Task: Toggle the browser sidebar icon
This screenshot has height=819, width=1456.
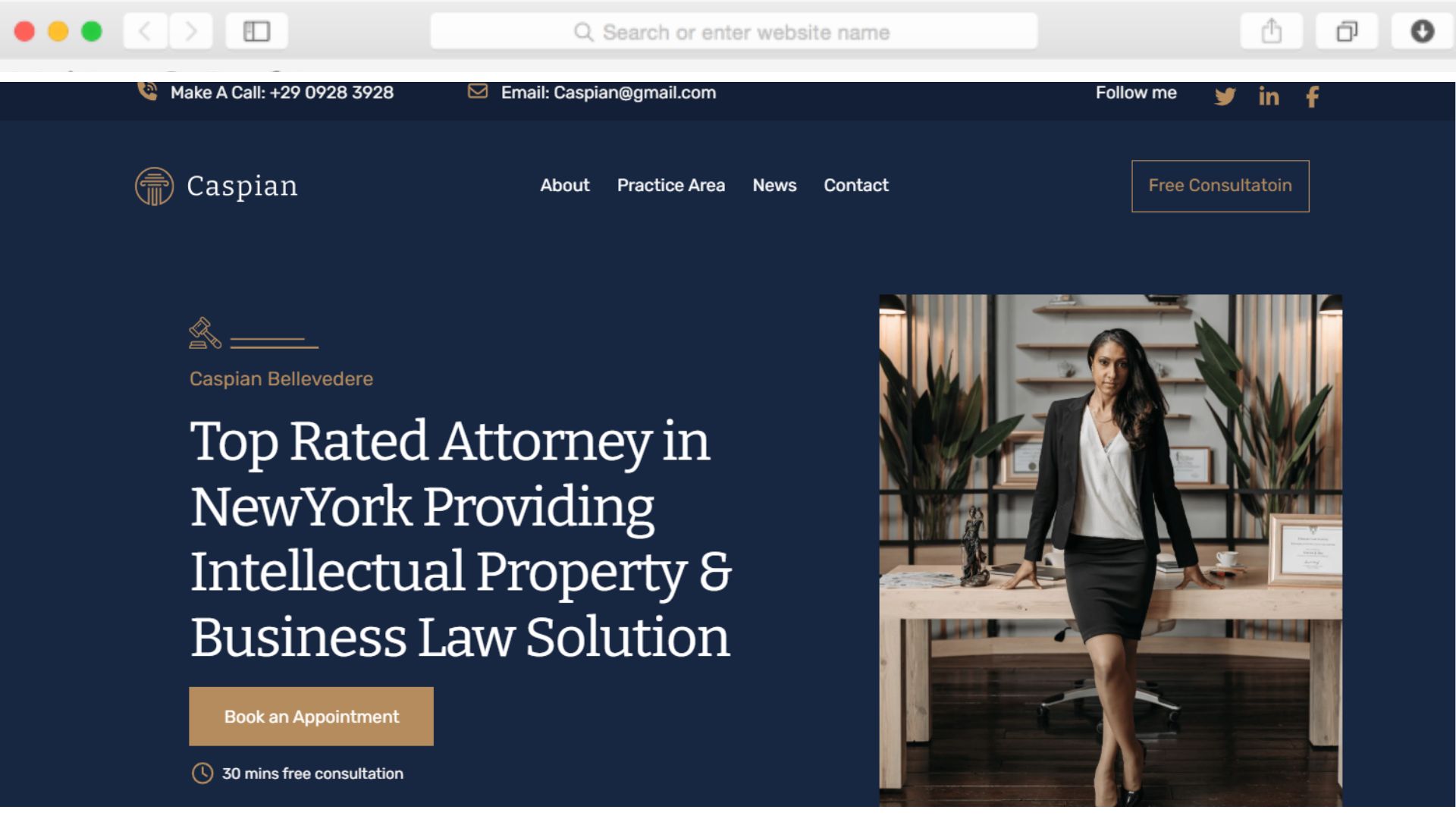Action: [x=256, y=32]
